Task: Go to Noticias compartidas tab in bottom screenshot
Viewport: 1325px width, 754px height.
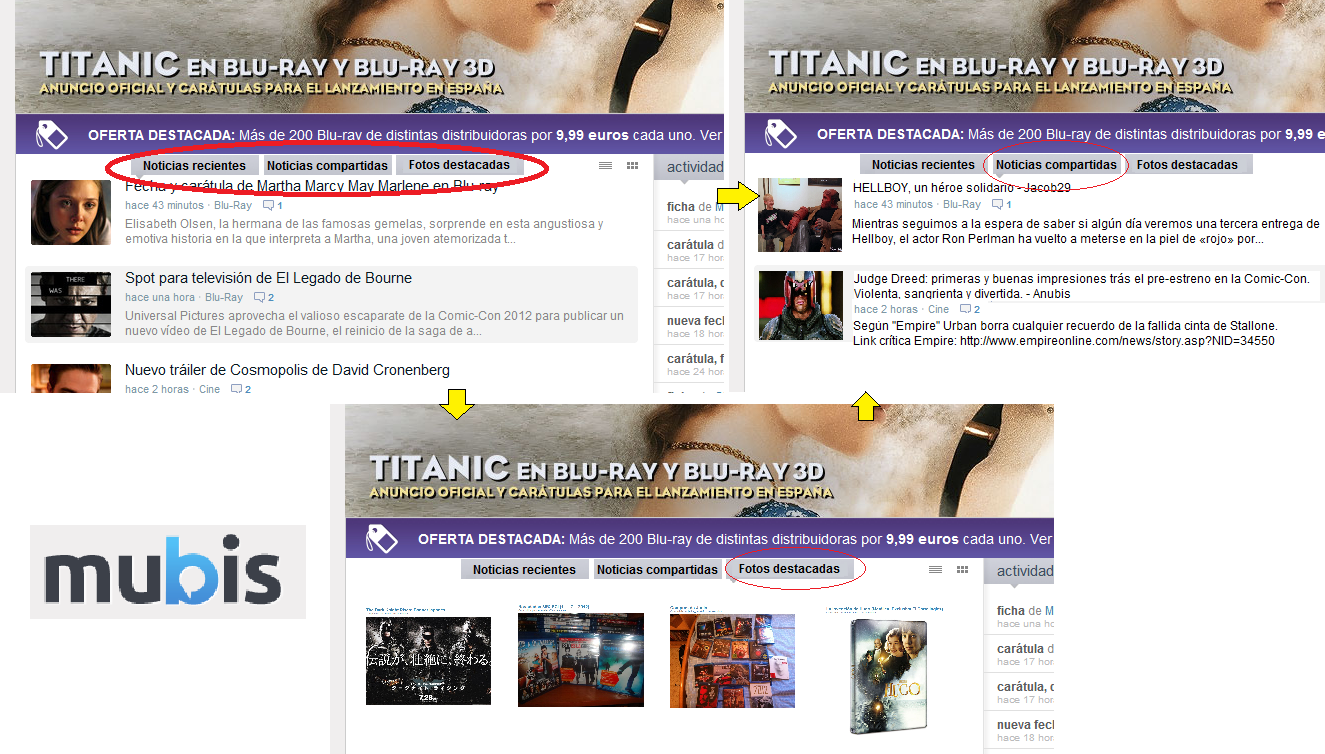Action: [657, 570]
